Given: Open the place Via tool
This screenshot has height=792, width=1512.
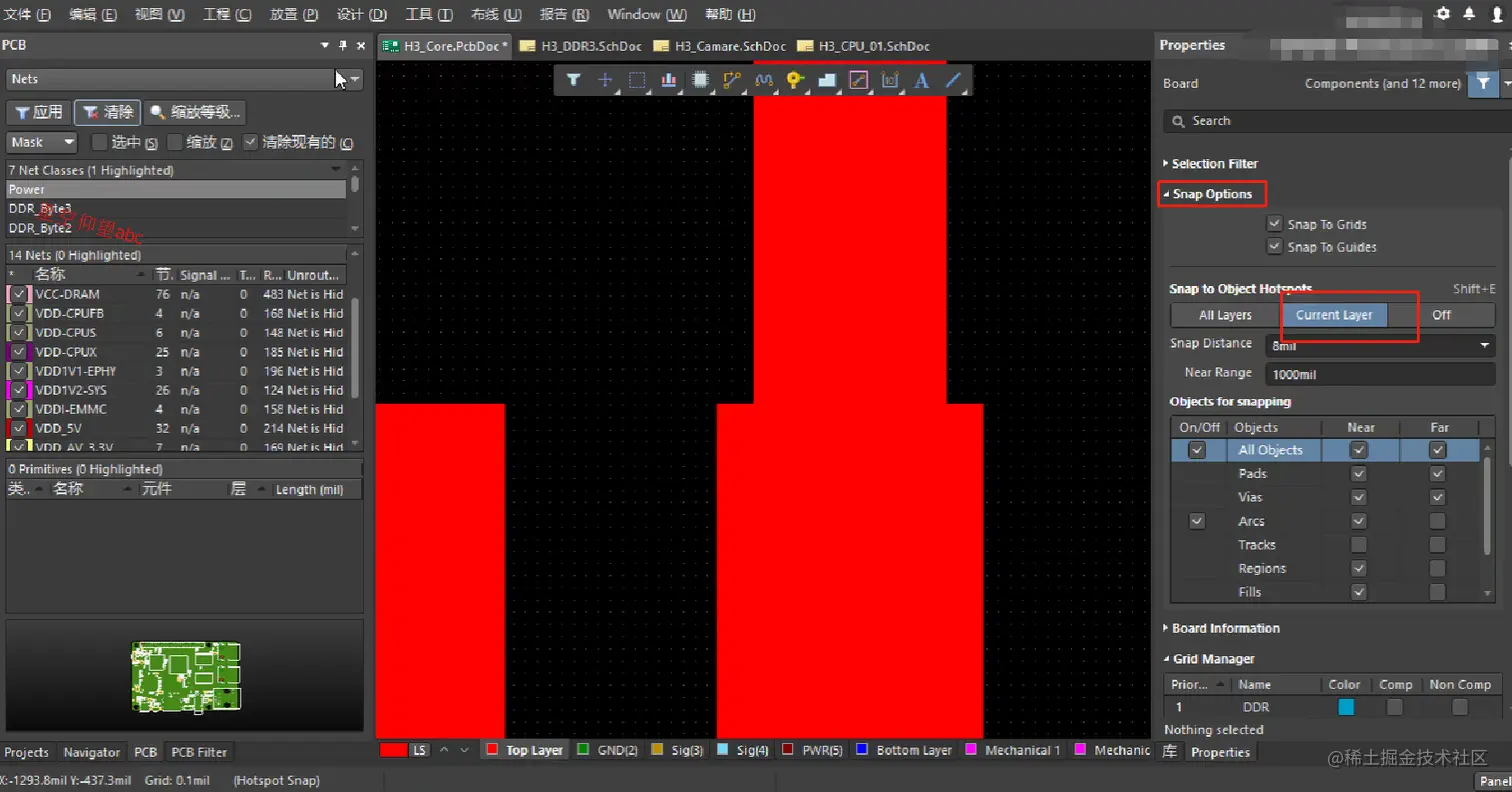Looking at the screenshot, I should pos(795,81).
